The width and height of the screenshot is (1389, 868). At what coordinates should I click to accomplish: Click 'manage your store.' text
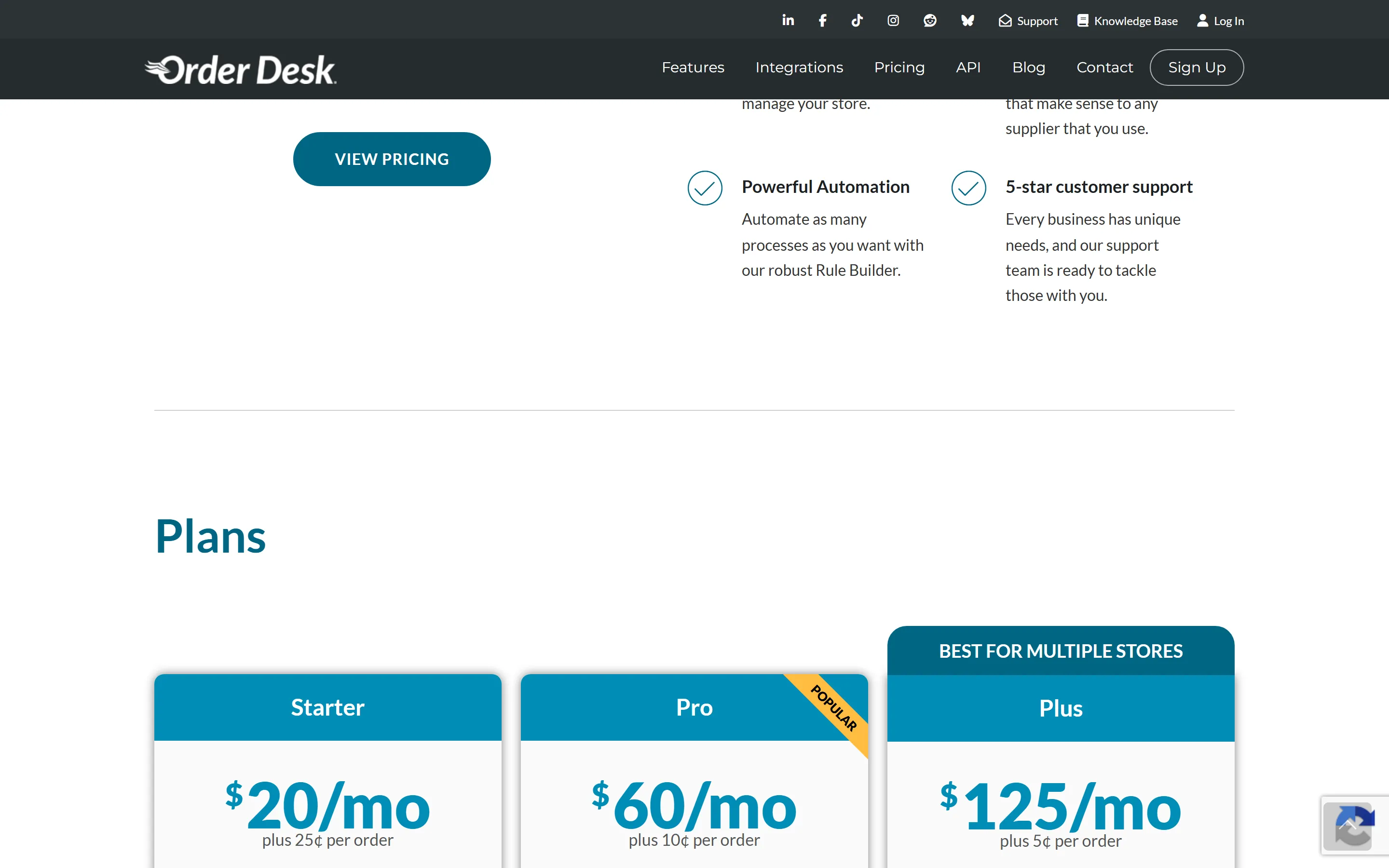coord(806,104)
